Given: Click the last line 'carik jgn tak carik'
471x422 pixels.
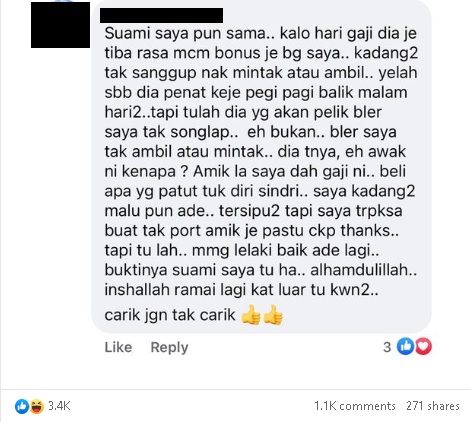Looking at the screenshot, I should pos(170,315).
